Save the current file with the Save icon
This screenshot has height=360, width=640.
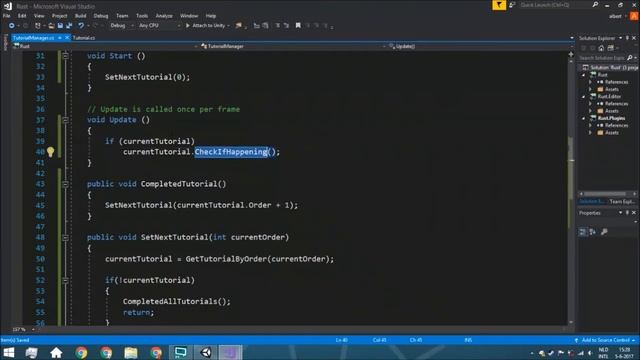click(60, 26)
